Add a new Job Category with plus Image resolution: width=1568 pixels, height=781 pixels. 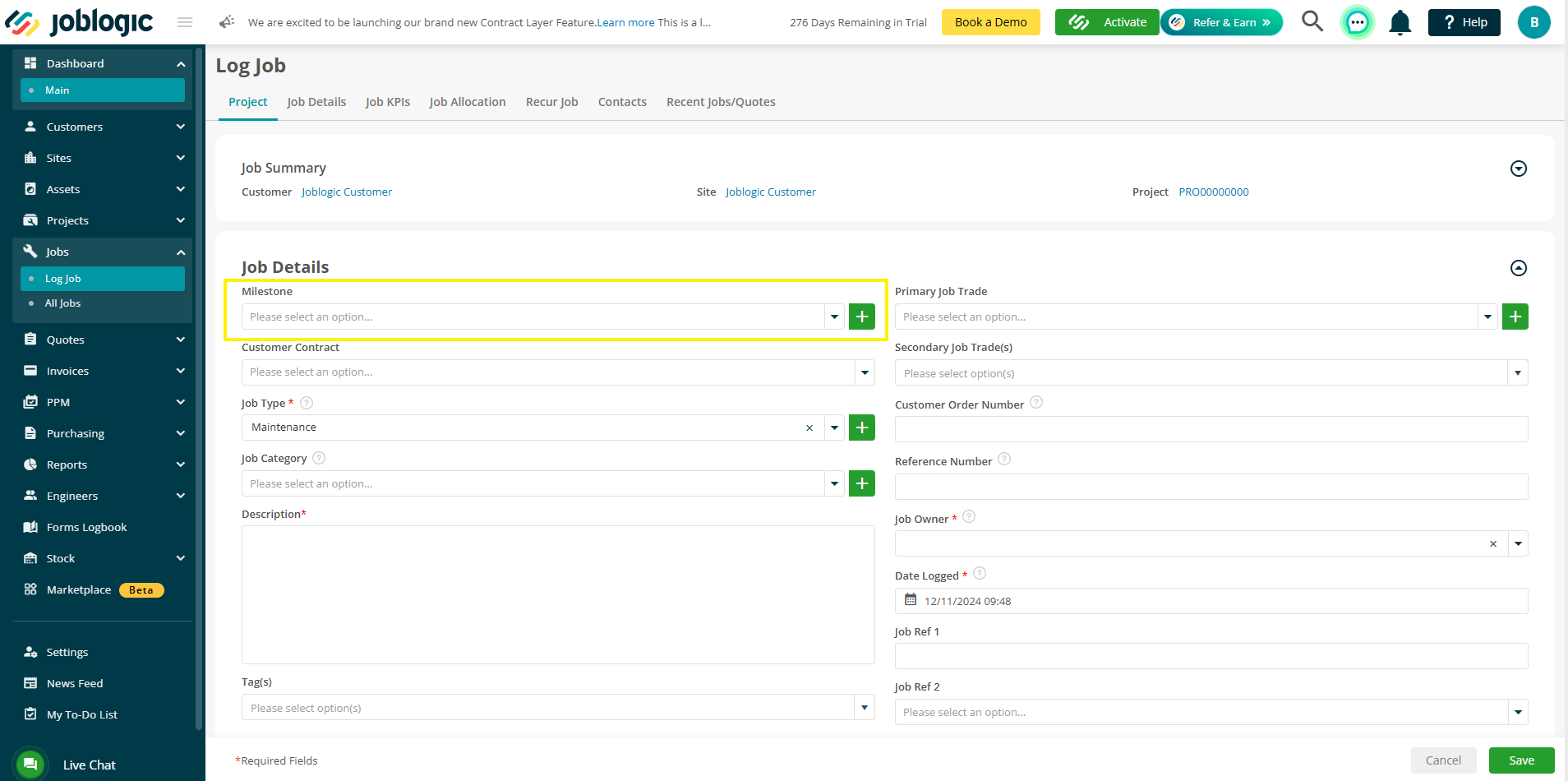tap(861, 483)
